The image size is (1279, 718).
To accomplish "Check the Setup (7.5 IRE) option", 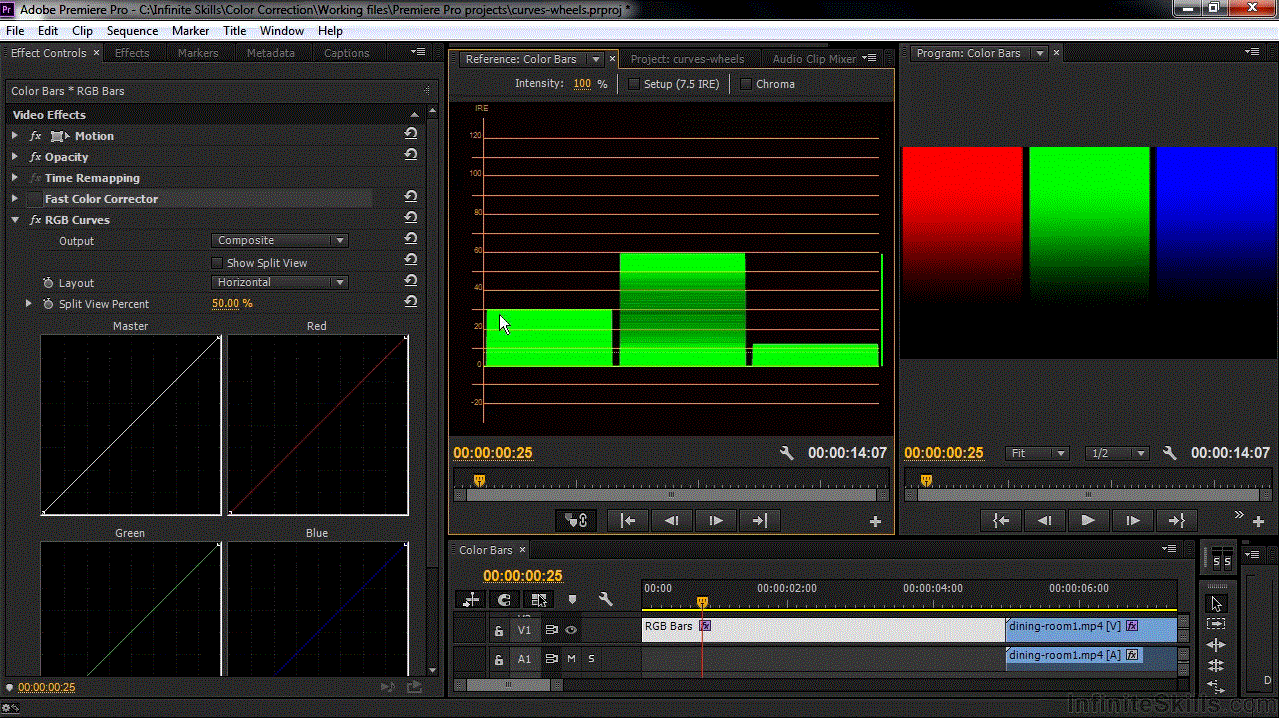I will [x=633, y=84].
